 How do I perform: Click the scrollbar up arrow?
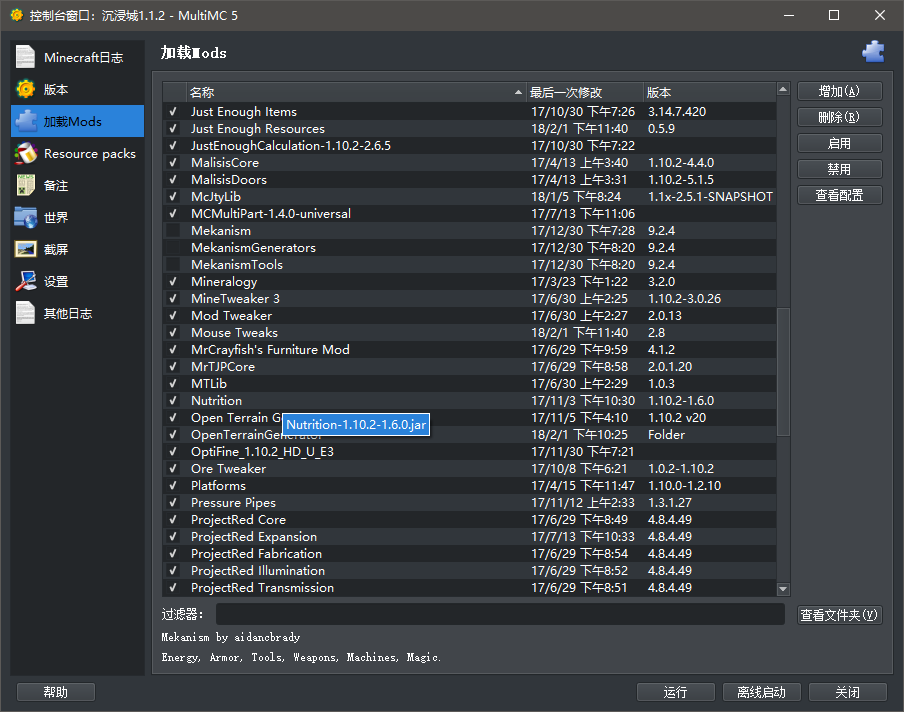pyautogui.click(x=782, y=89)
